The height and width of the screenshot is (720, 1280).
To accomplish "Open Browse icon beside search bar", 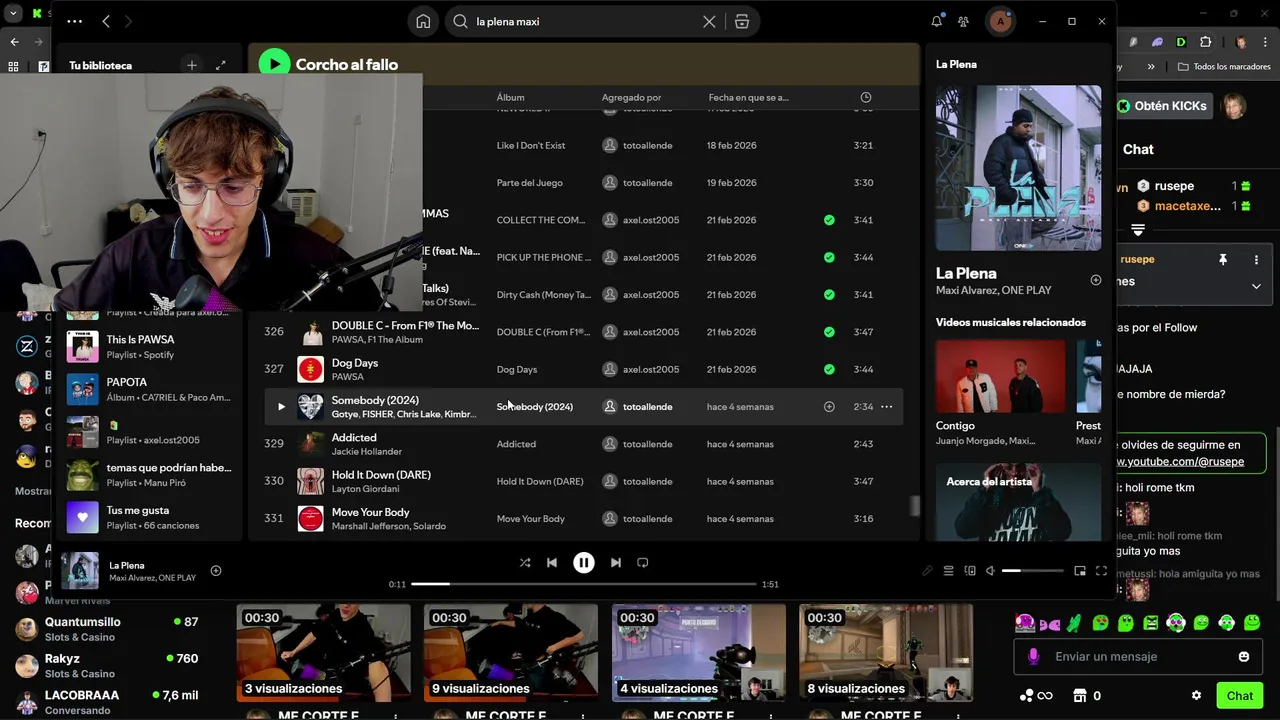I will pyautogui.click(x=742, y=21).
